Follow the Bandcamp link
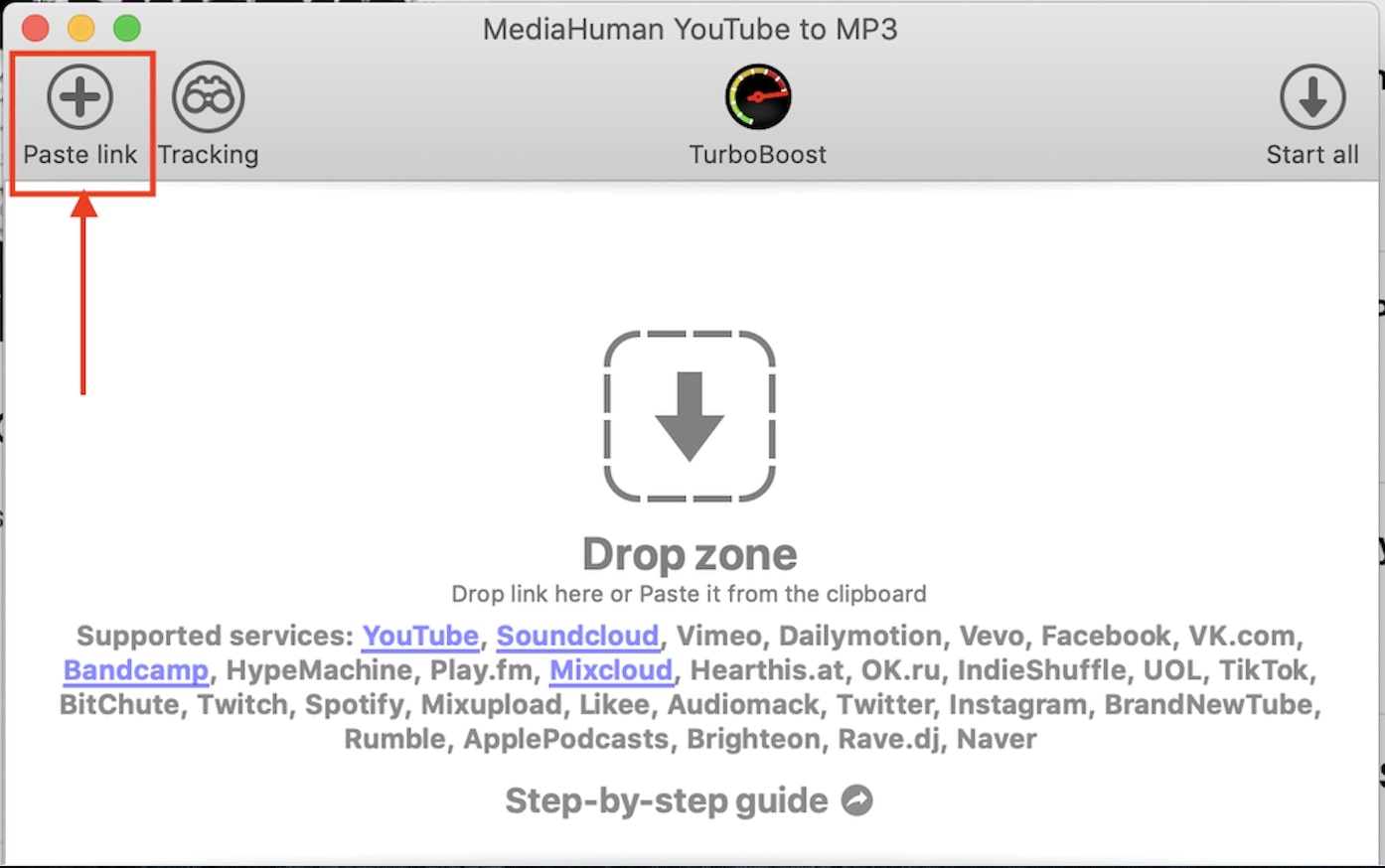1385x868 pixels. point(136,670)
